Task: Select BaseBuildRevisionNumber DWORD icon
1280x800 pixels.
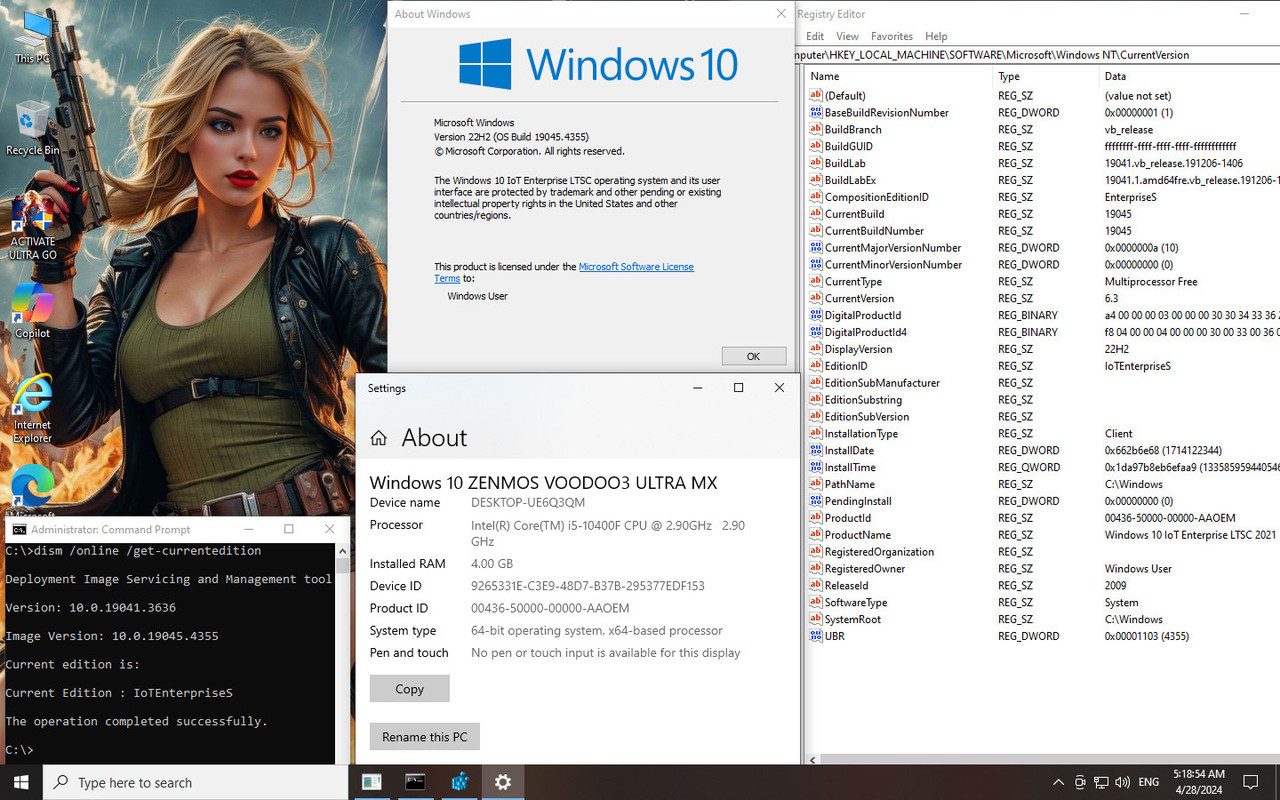Action: pyautogui.click(x=815, y=113)
